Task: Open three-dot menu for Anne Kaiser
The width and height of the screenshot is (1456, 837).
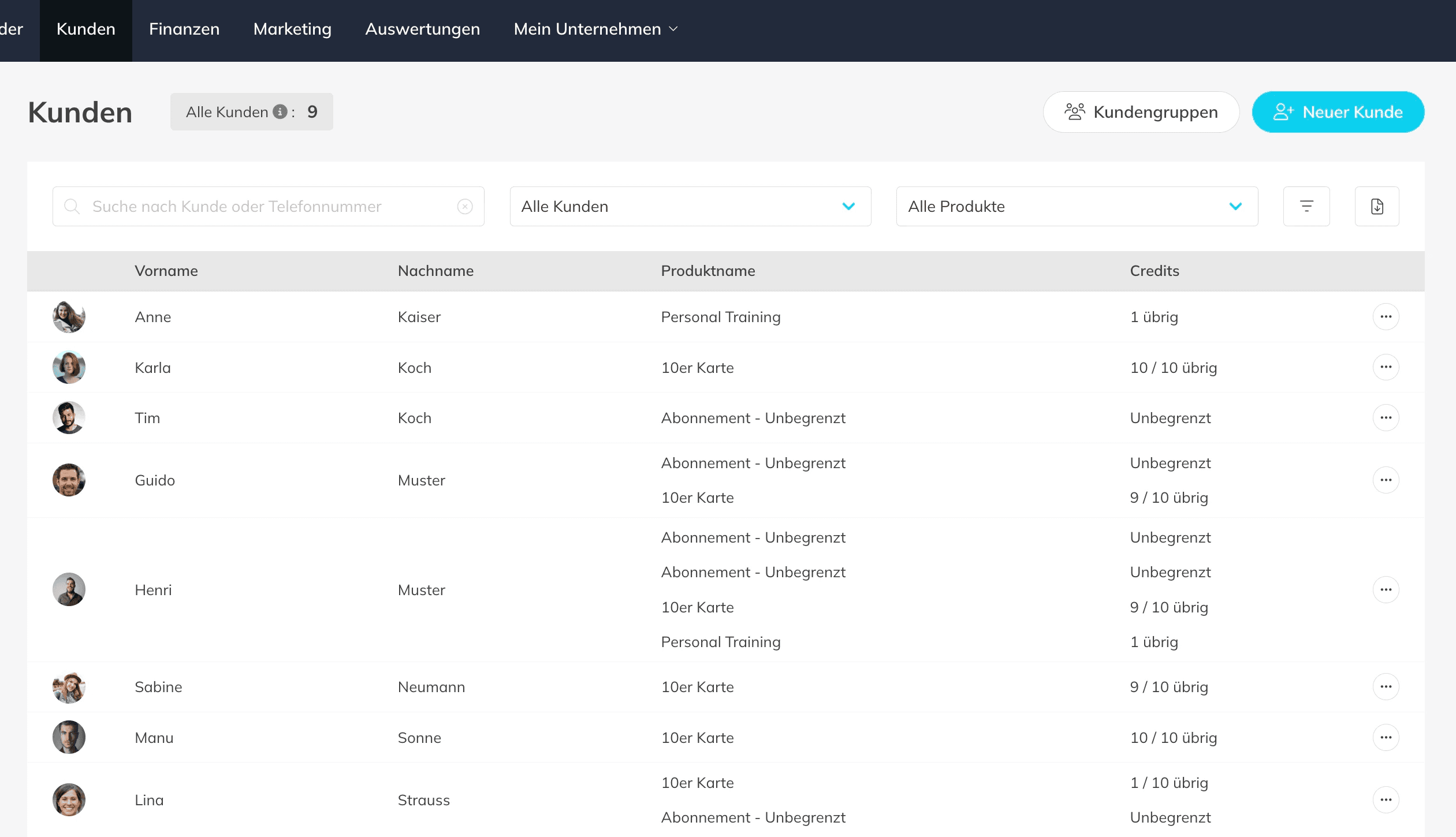Action: [1386, 316]
